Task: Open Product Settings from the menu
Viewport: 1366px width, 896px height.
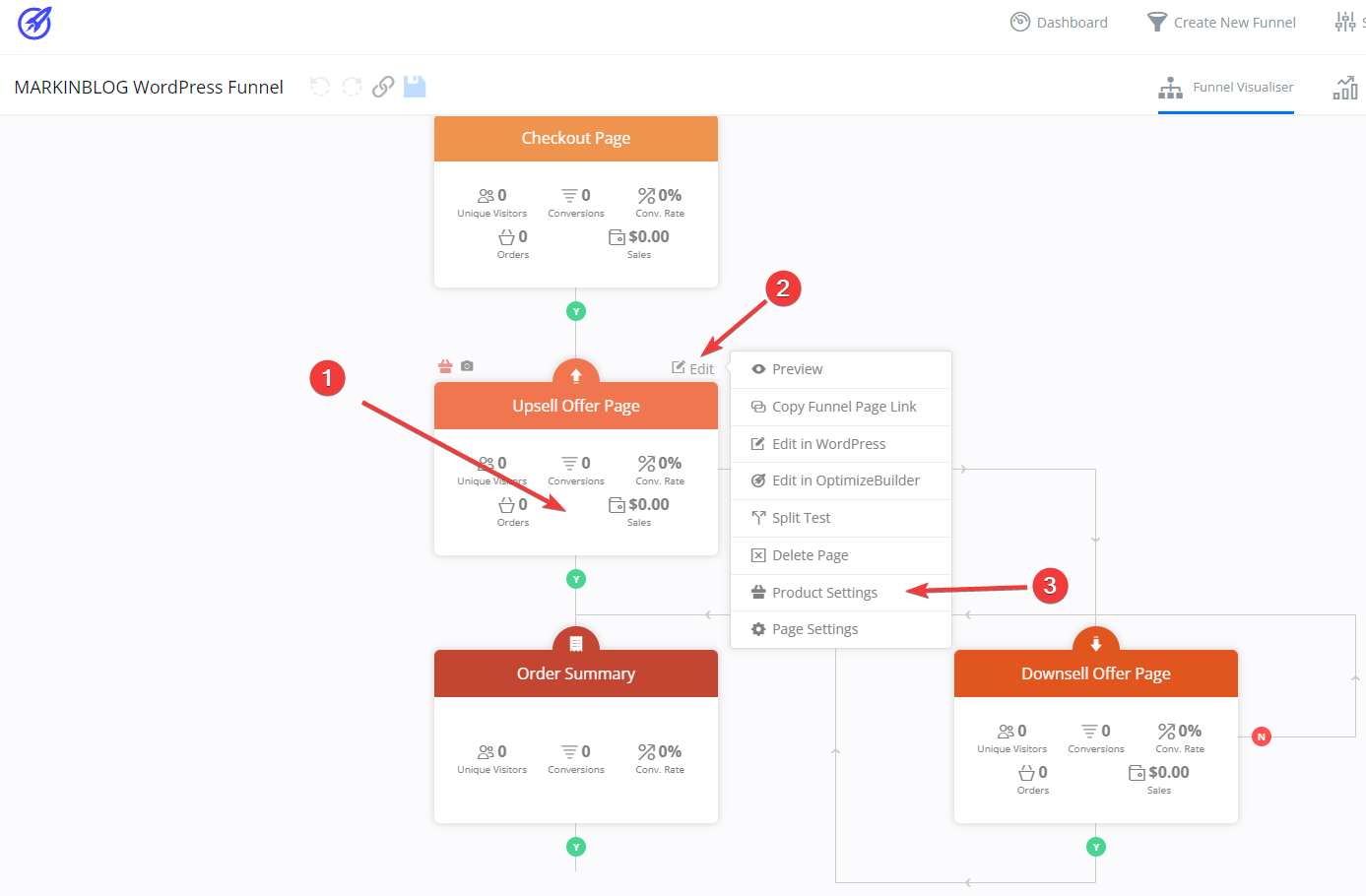Action: click(x=824, y=593)
